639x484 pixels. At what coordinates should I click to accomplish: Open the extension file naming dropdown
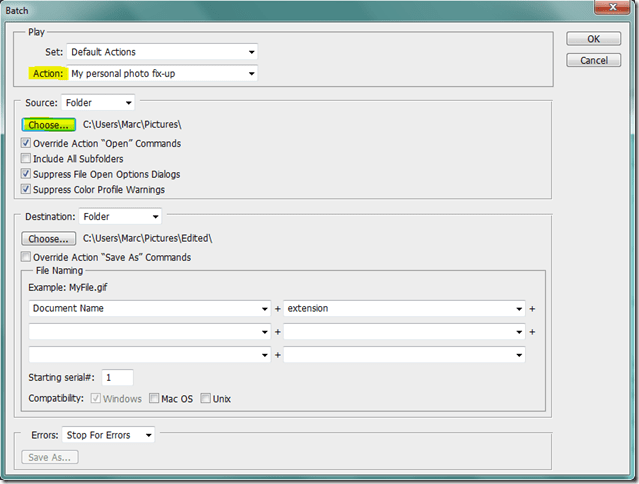pos(405,309)
